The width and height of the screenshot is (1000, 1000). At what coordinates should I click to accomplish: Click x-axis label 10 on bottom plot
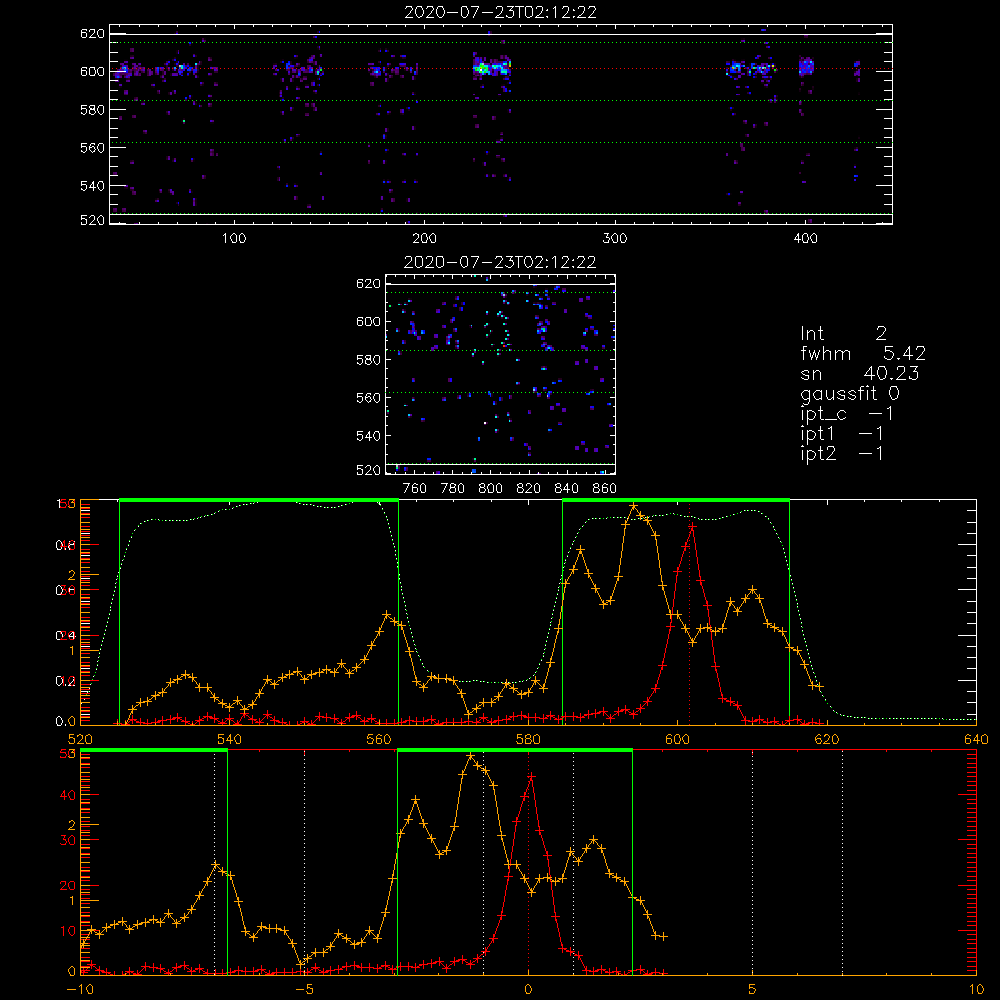click(x=976, y=990)
